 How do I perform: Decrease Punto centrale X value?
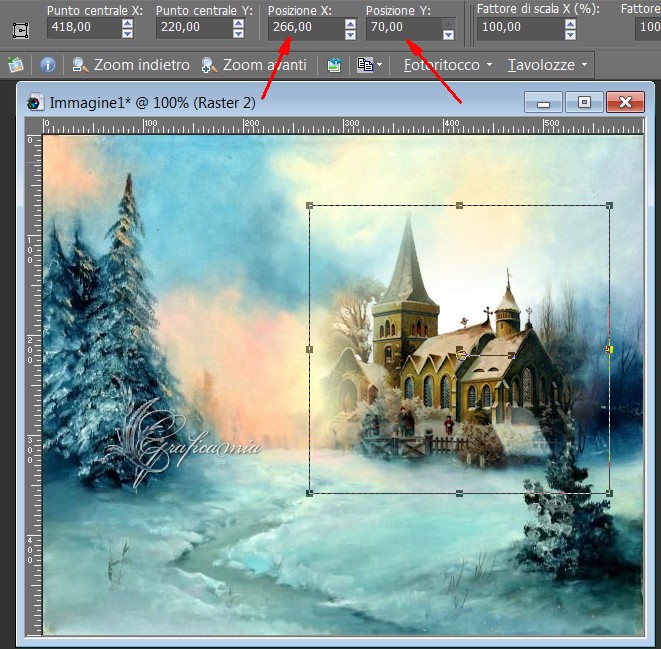tap(128, 34)
